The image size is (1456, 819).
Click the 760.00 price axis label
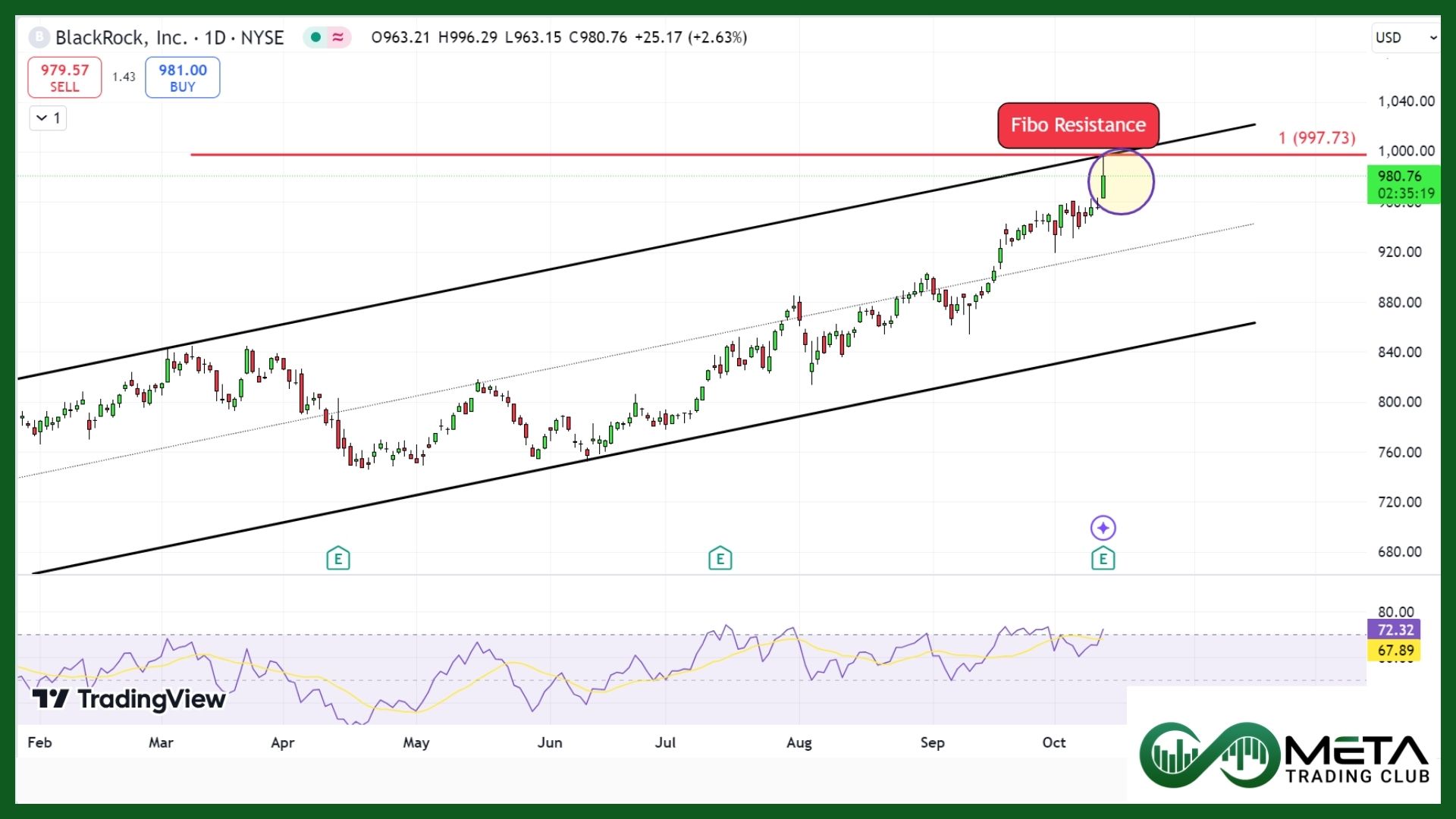pyautogui.click(x=1400, y=453)
